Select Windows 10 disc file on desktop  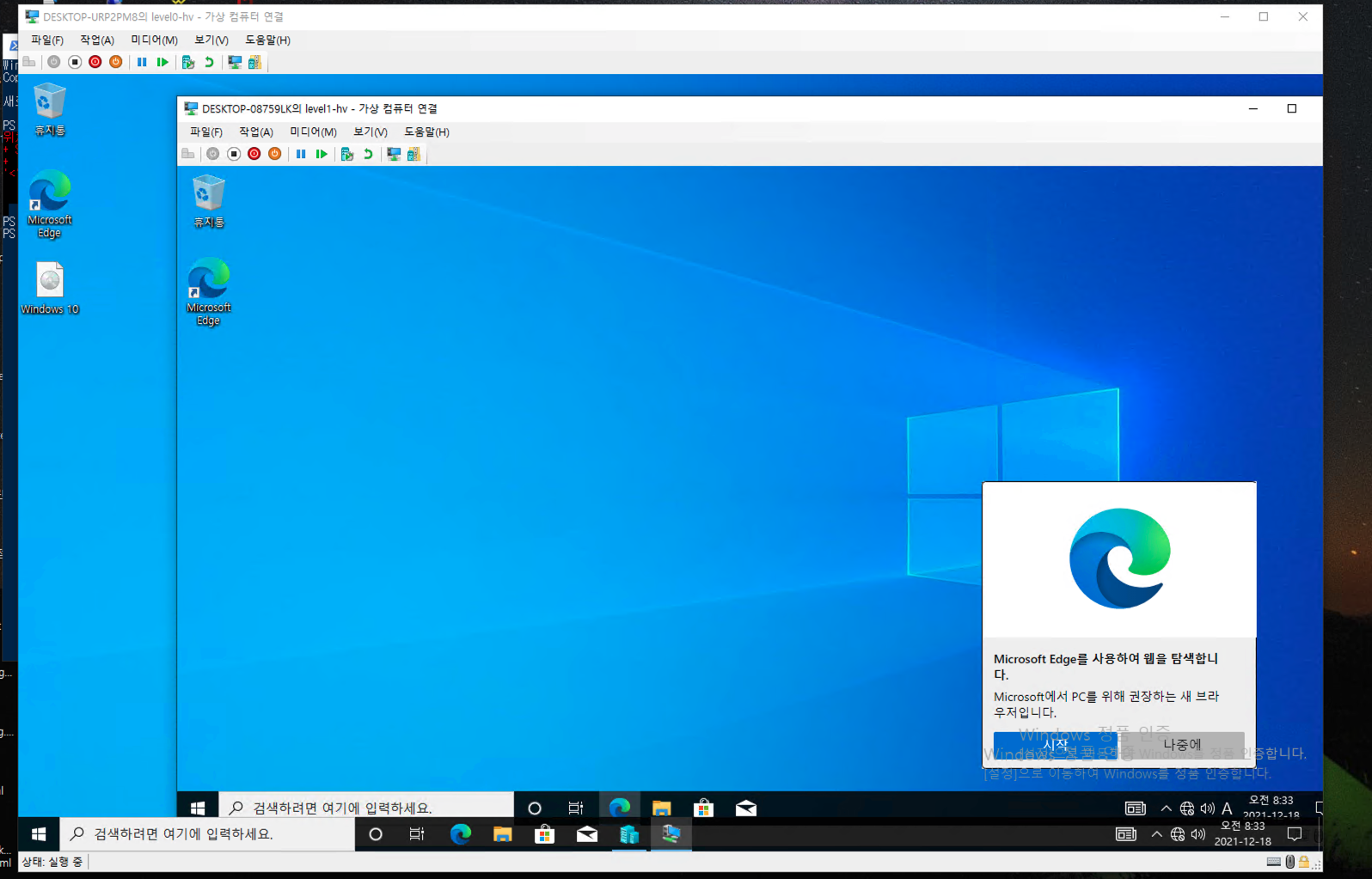click(x=50, y=289)
